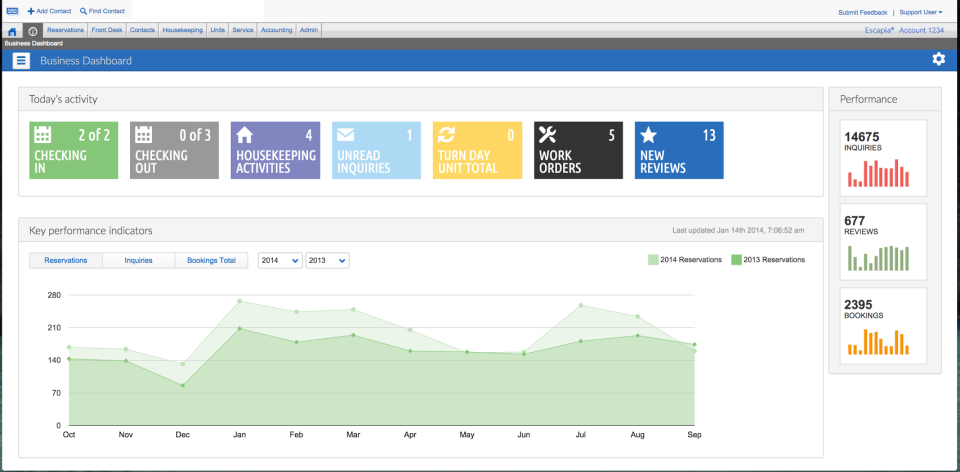The width and height of the screenshot is (960, 472).
Task: Select the Bookings Total KPI tab
Action: click(211, 260)
